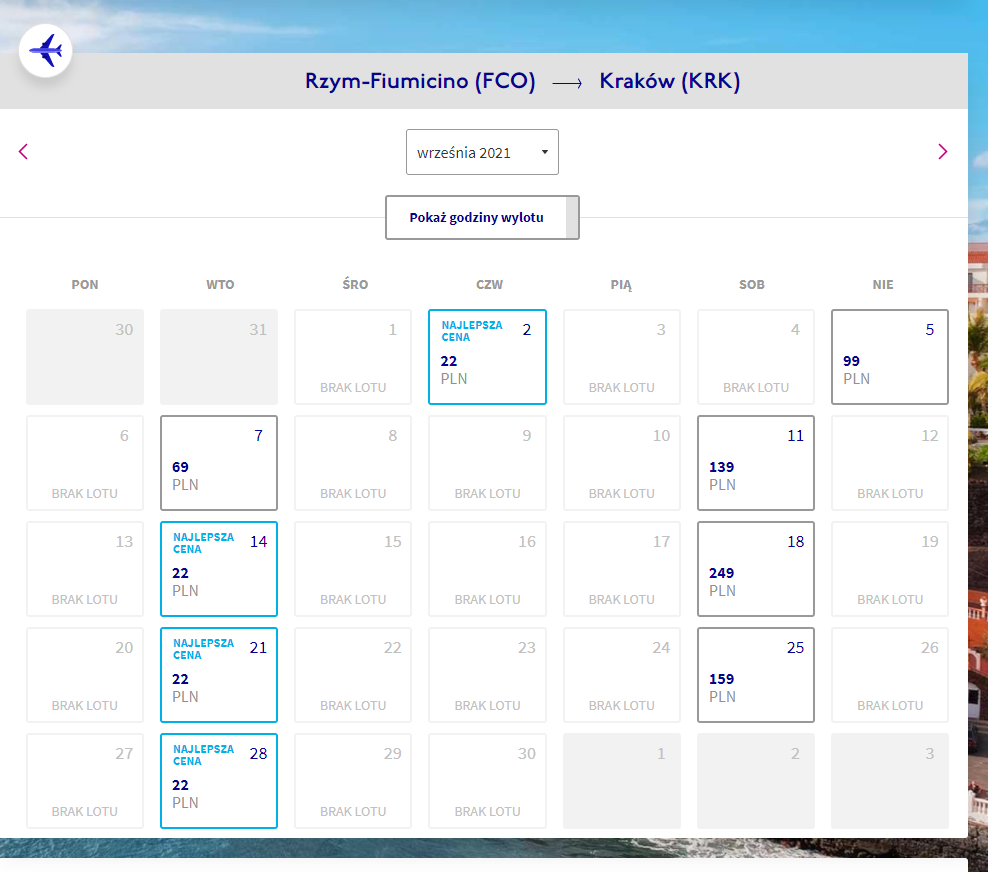
Task: Click the airplane icon in the header
Action: pos(45,50)
